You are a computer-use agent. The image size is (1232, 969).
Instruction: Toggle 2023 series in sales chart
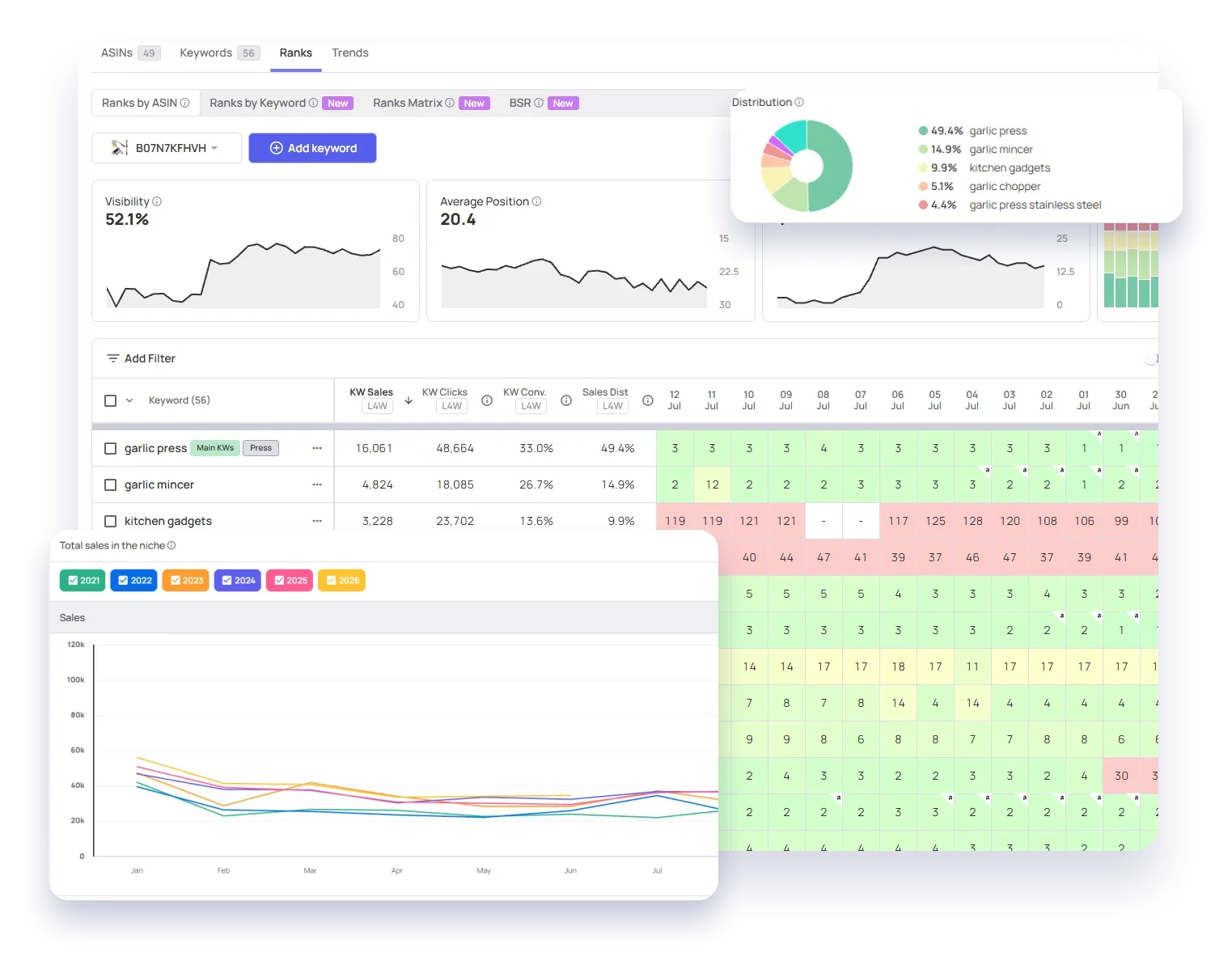pyautogui.click(x=186, y=581)
